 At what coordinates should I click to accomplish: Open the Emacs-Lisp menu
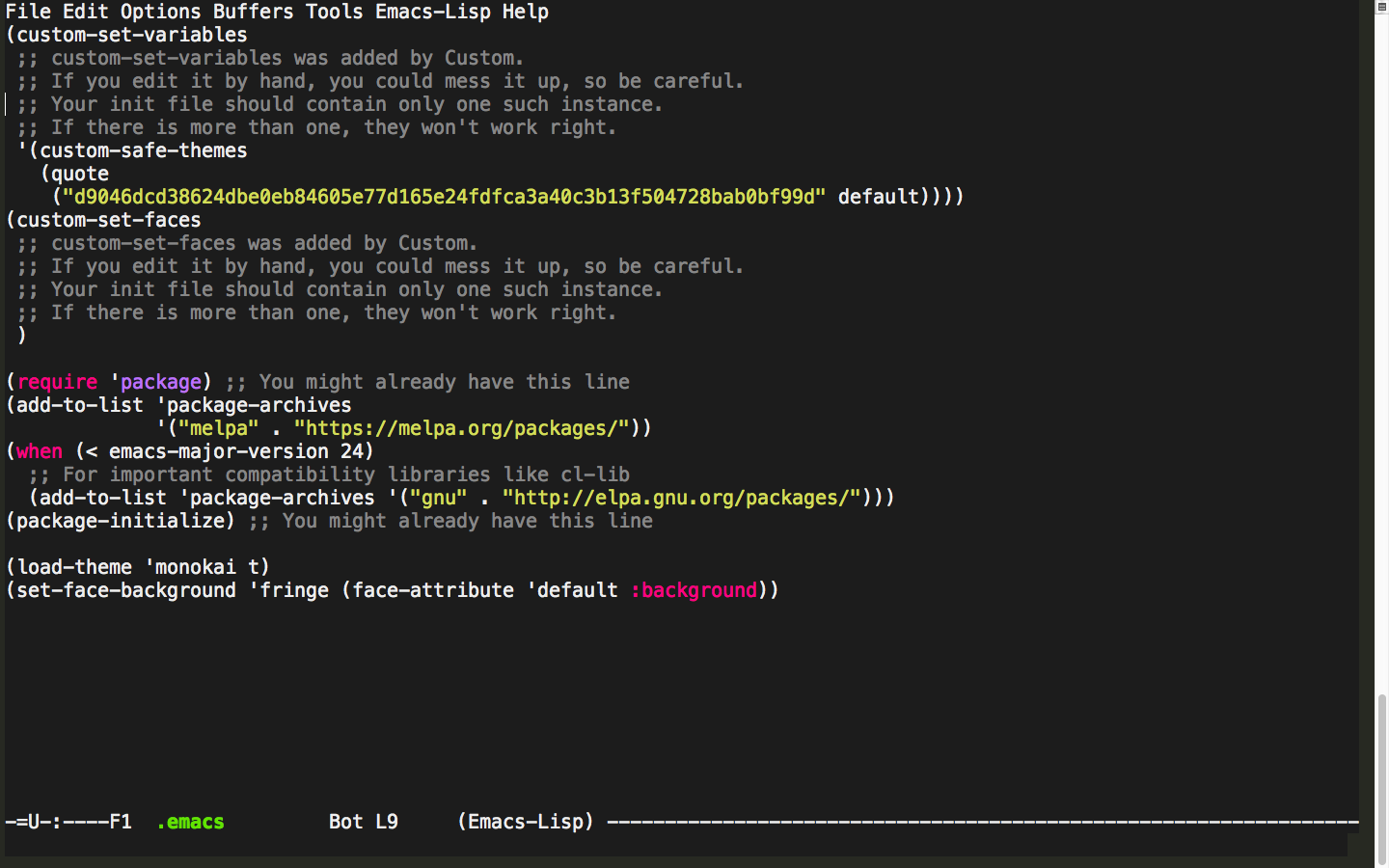(432, 12)
